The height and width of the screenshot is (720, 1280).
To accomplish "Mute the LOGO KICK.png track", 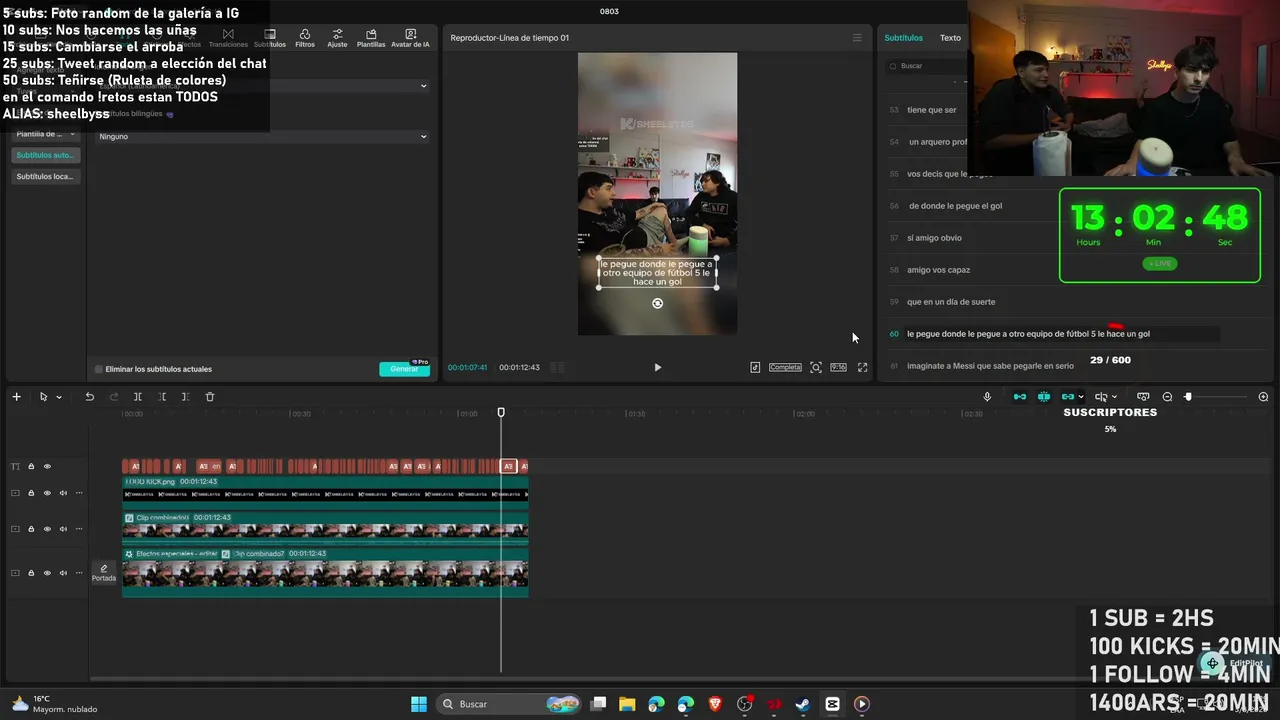I will click(x=63, y=492).
